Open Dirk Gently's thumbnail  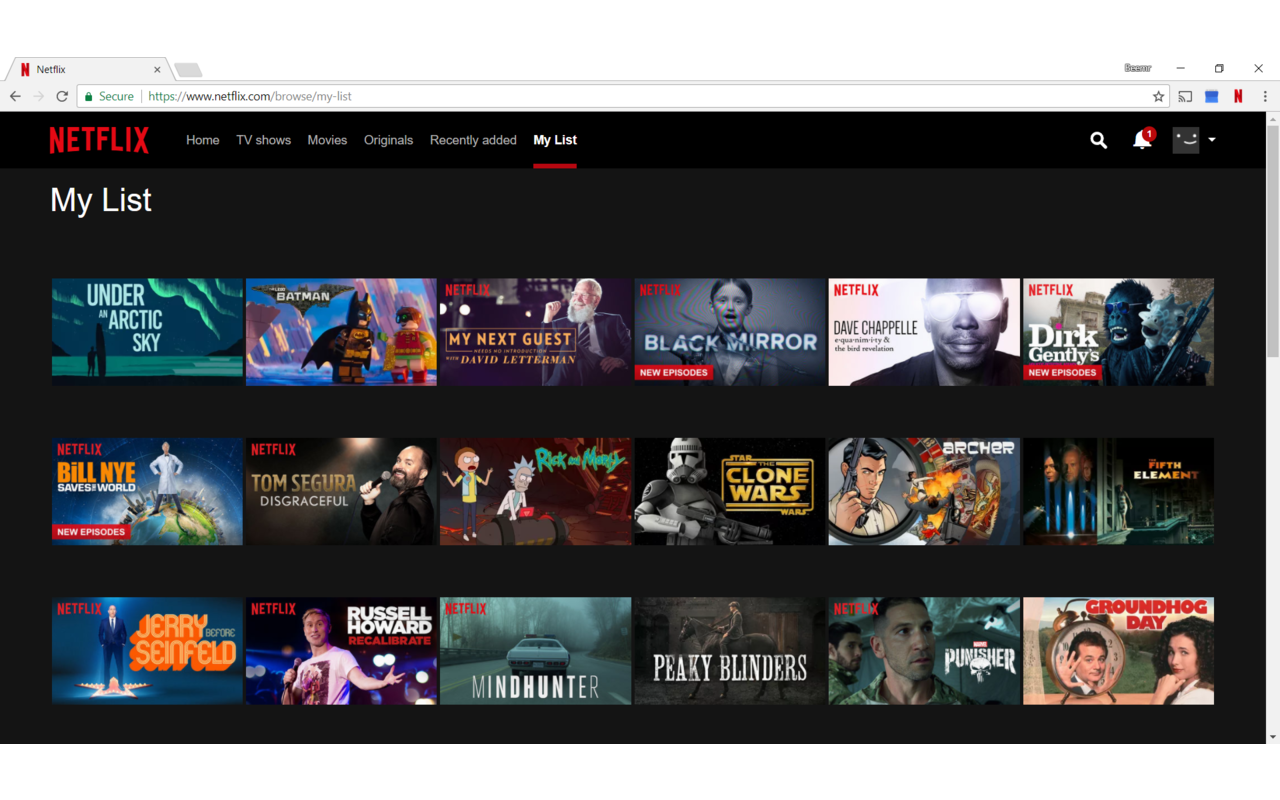coord(1118,332)
